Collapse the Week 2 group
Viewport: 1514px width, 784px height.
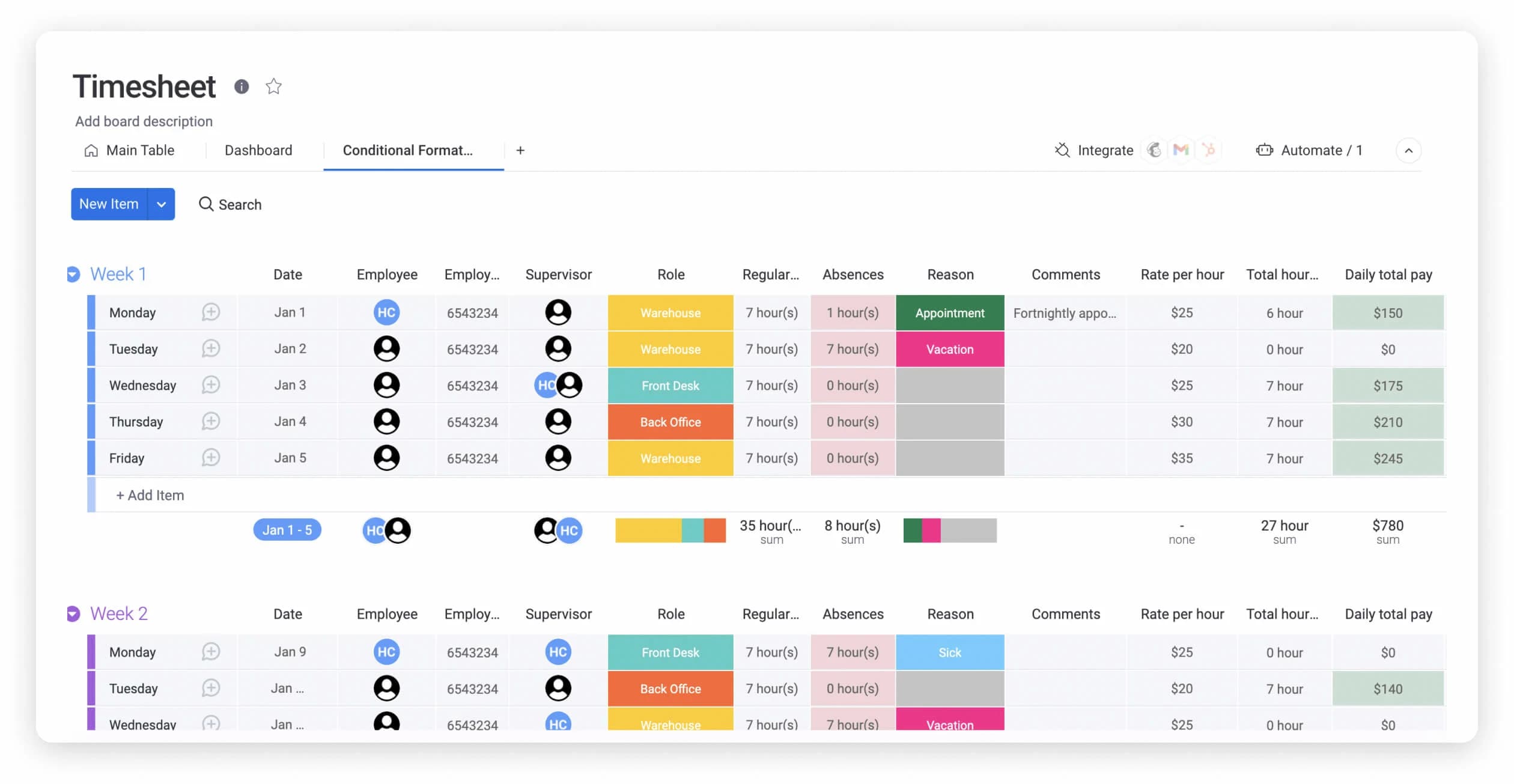[73, 614]
